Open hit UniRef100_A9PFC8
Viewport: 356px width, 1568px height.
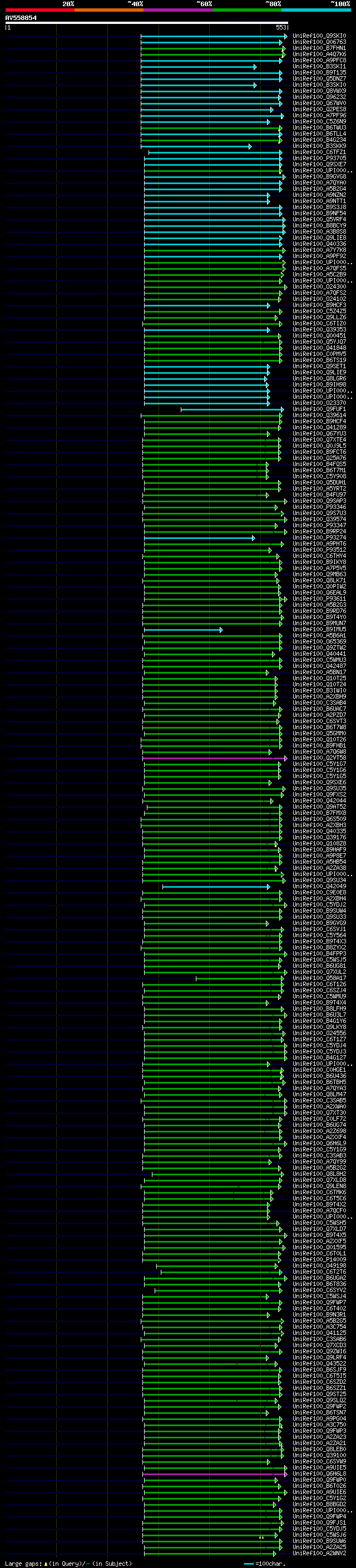pyautogui.click(x=319, y=60)
